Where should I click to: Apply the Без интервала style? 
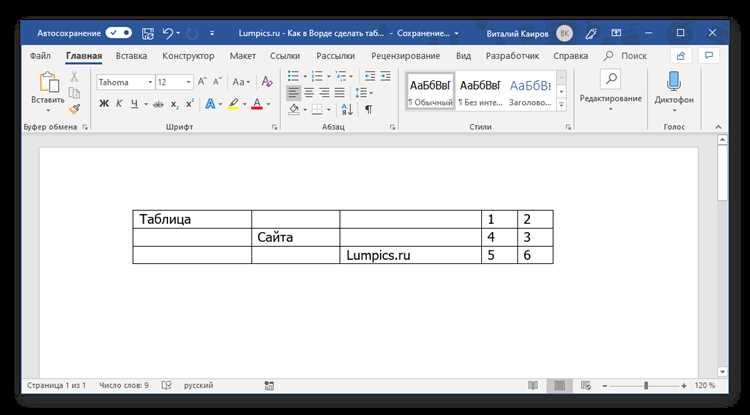click(x=480, y=91)
